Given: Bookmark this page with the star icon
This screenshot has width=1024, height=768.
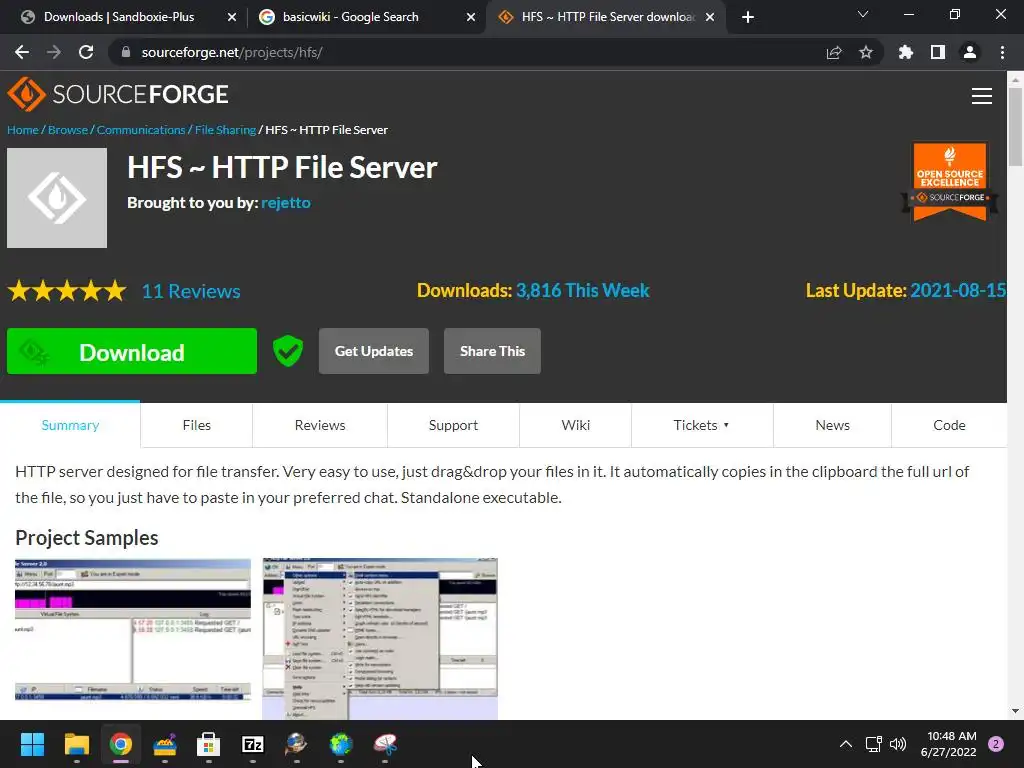Looking at the screenshot, I should [x=866, y=52].
